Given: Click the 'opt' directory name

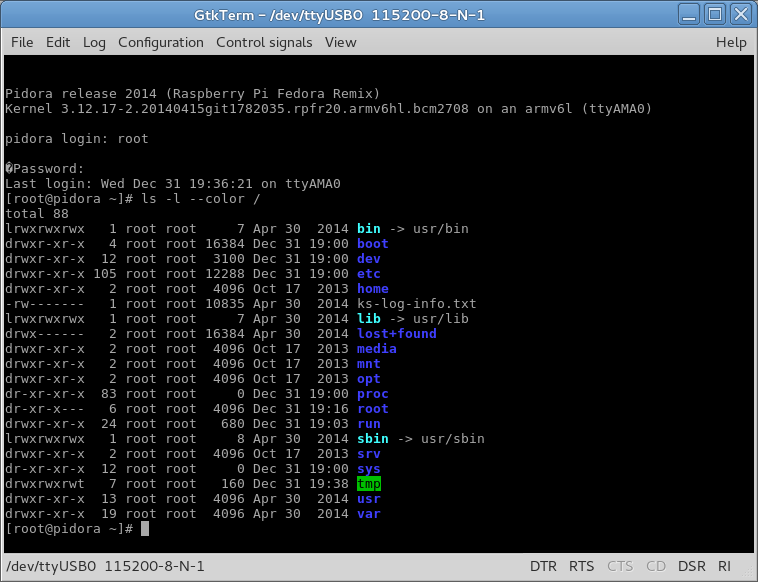Looking at the screenshot, I should (x=368, y=379).
